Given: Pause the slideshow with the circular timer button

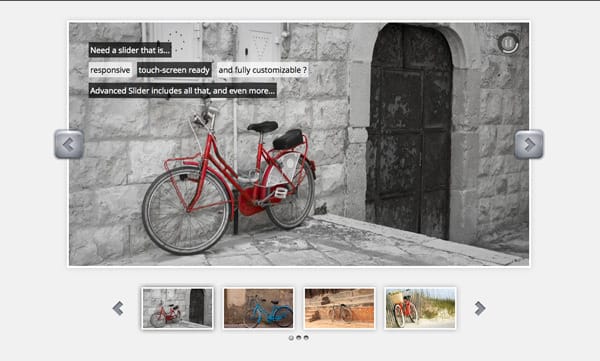Looking at the screenshot, I should [508, 43].
